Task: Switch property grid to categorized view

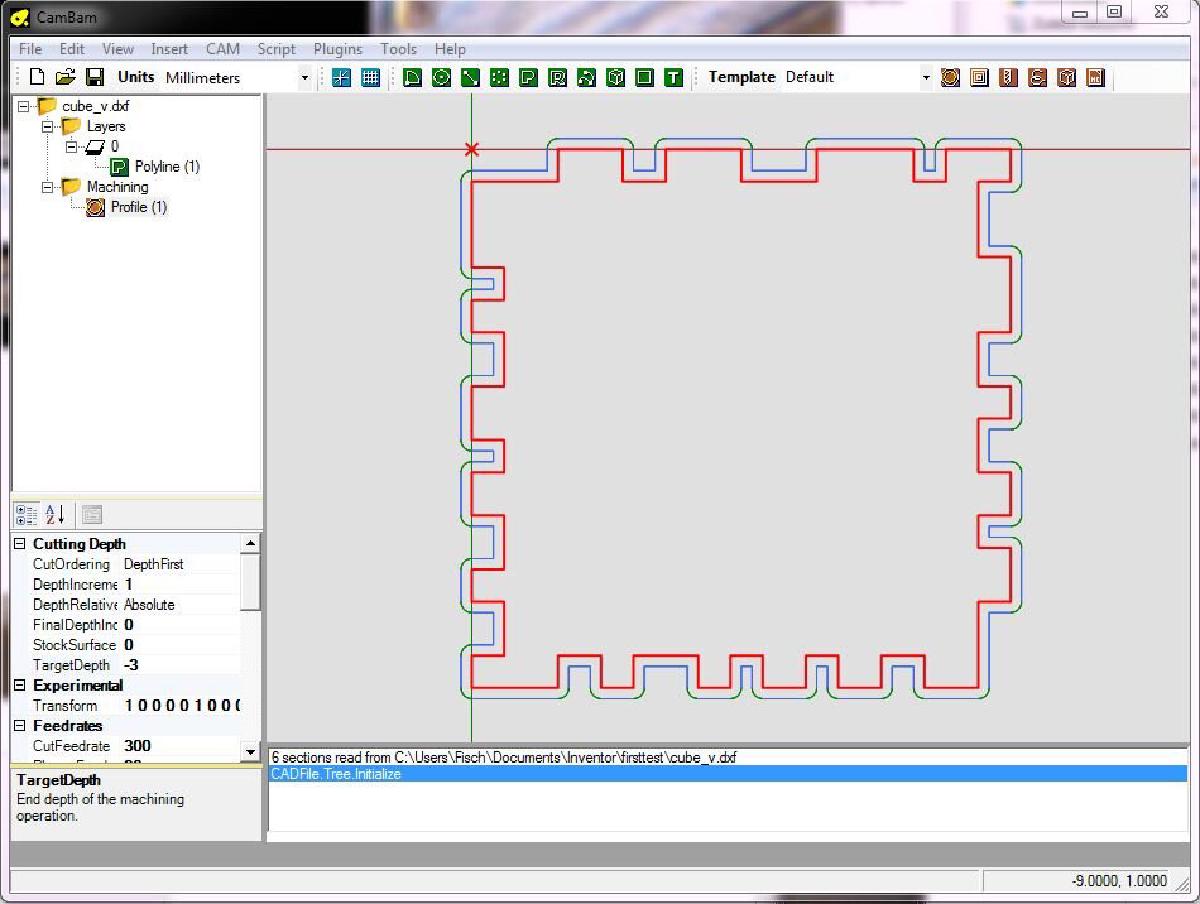Action: [x=27, y=515]
